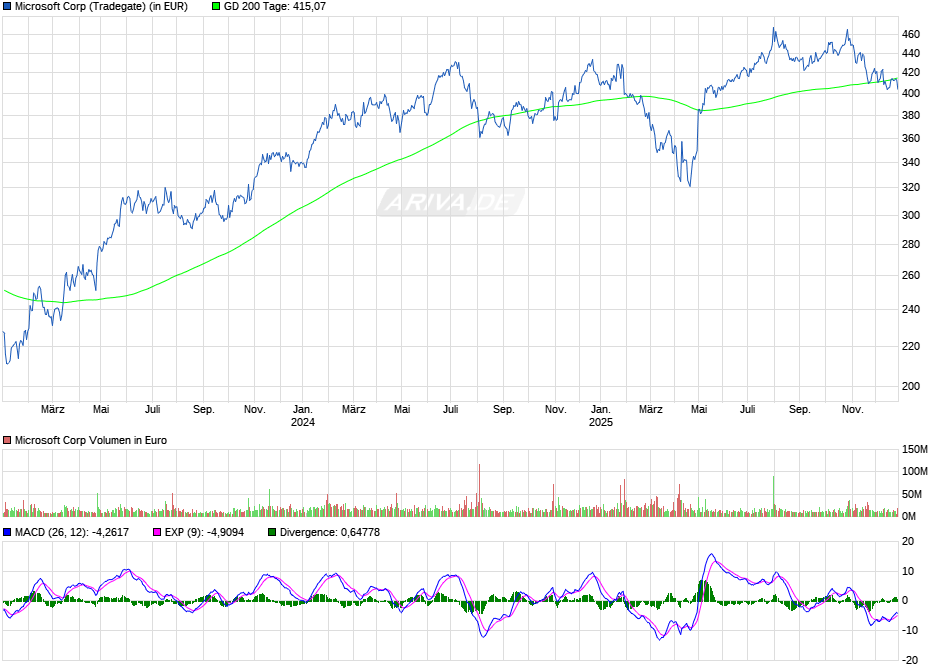The width and height of the screenshot is (940, 670).
Task: Click the blue Microsoft Corp legend swatch
Action: pos(7,7)
